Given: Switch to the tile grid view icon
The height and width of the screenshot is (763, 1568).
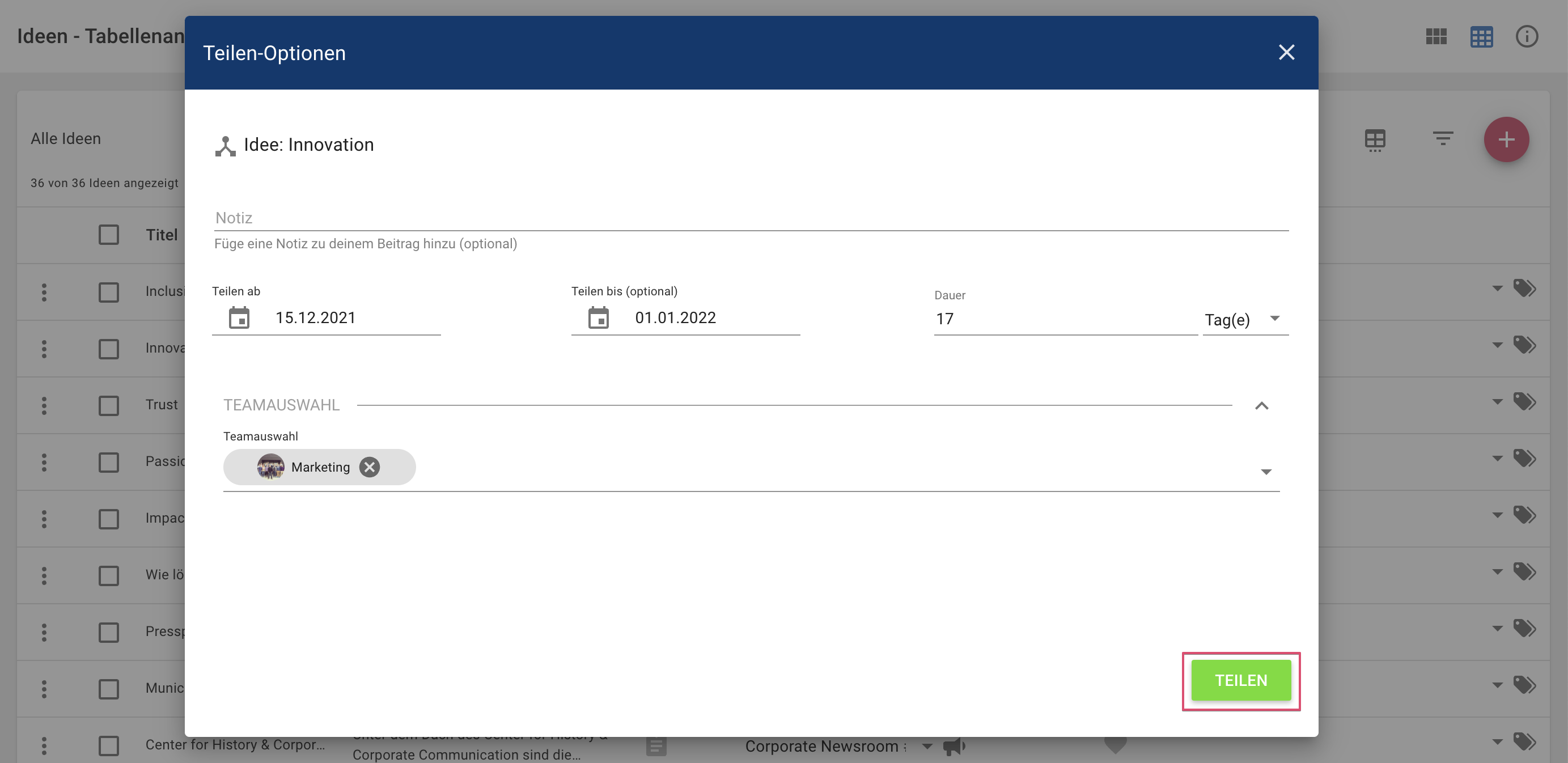Looking at the screenshot, I should click(1436, 36).
